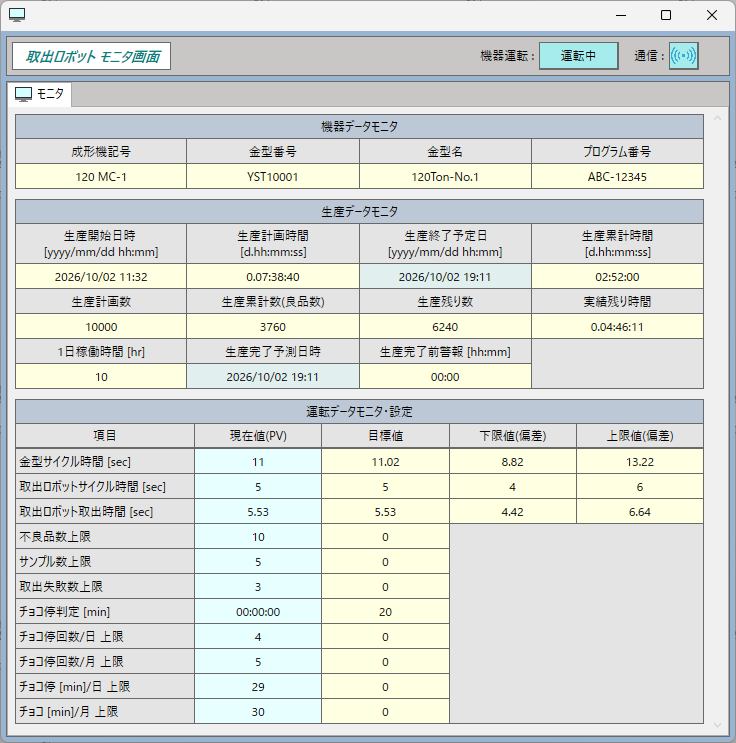Screen dimensions: 736x743
Task: Click the monitor icon on モニタ tab
Action: coord(23,94)
